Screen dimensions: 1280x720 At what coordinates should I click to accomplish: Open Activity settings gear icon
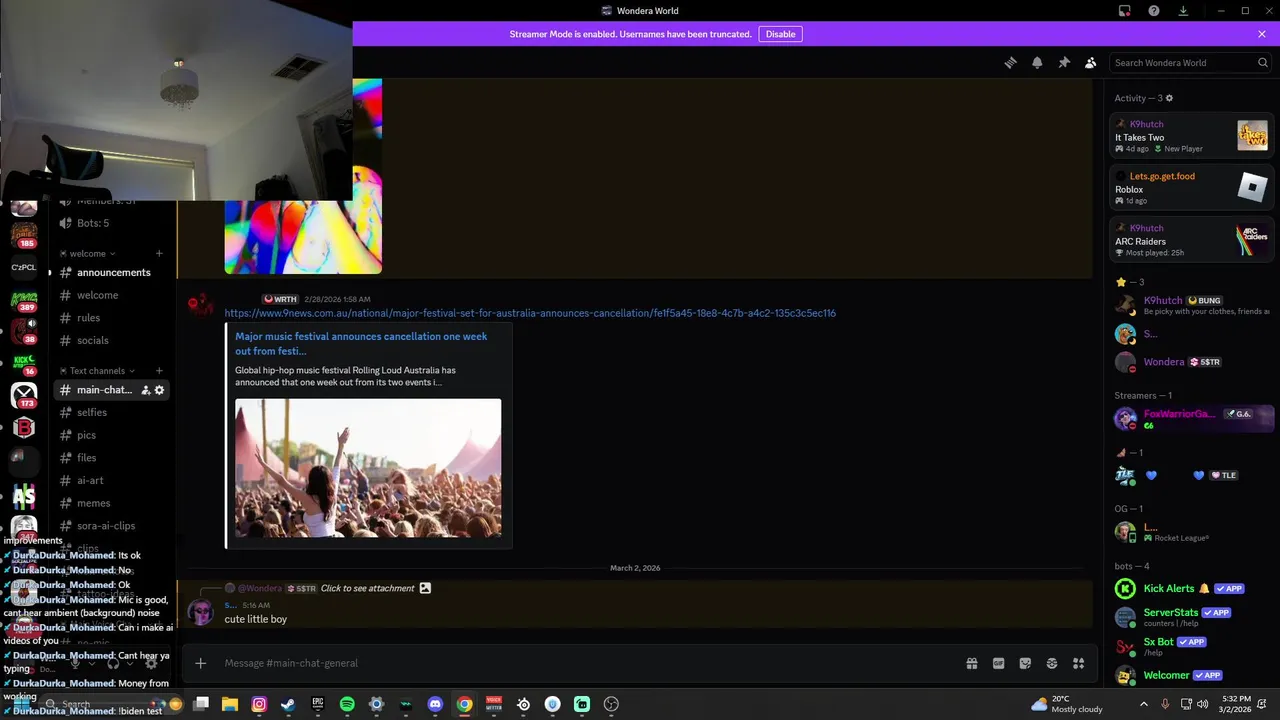pos(1169,98)
